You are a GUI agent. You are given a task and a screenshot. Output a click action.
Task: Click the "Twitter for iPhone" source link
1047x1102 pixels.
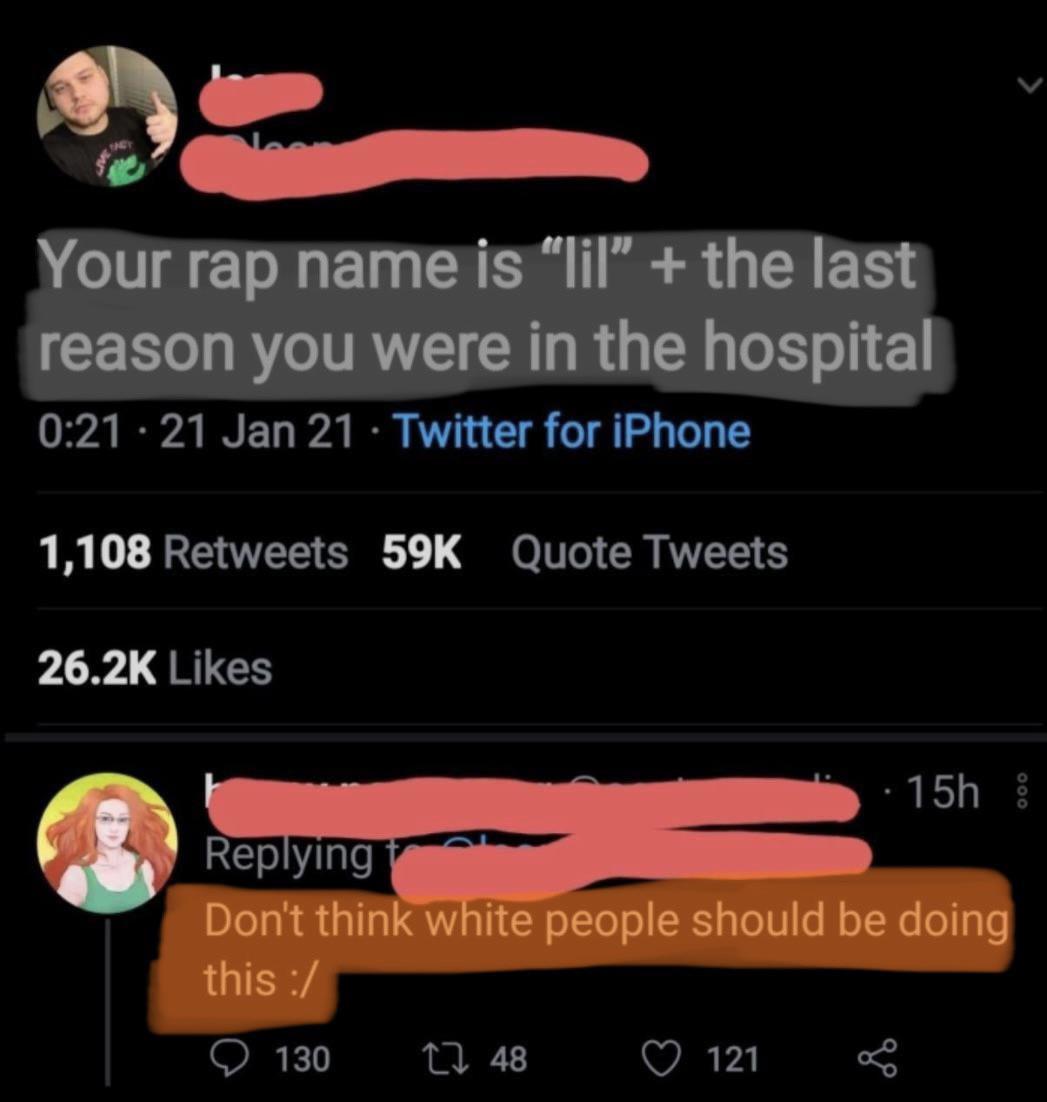point(573,432)
